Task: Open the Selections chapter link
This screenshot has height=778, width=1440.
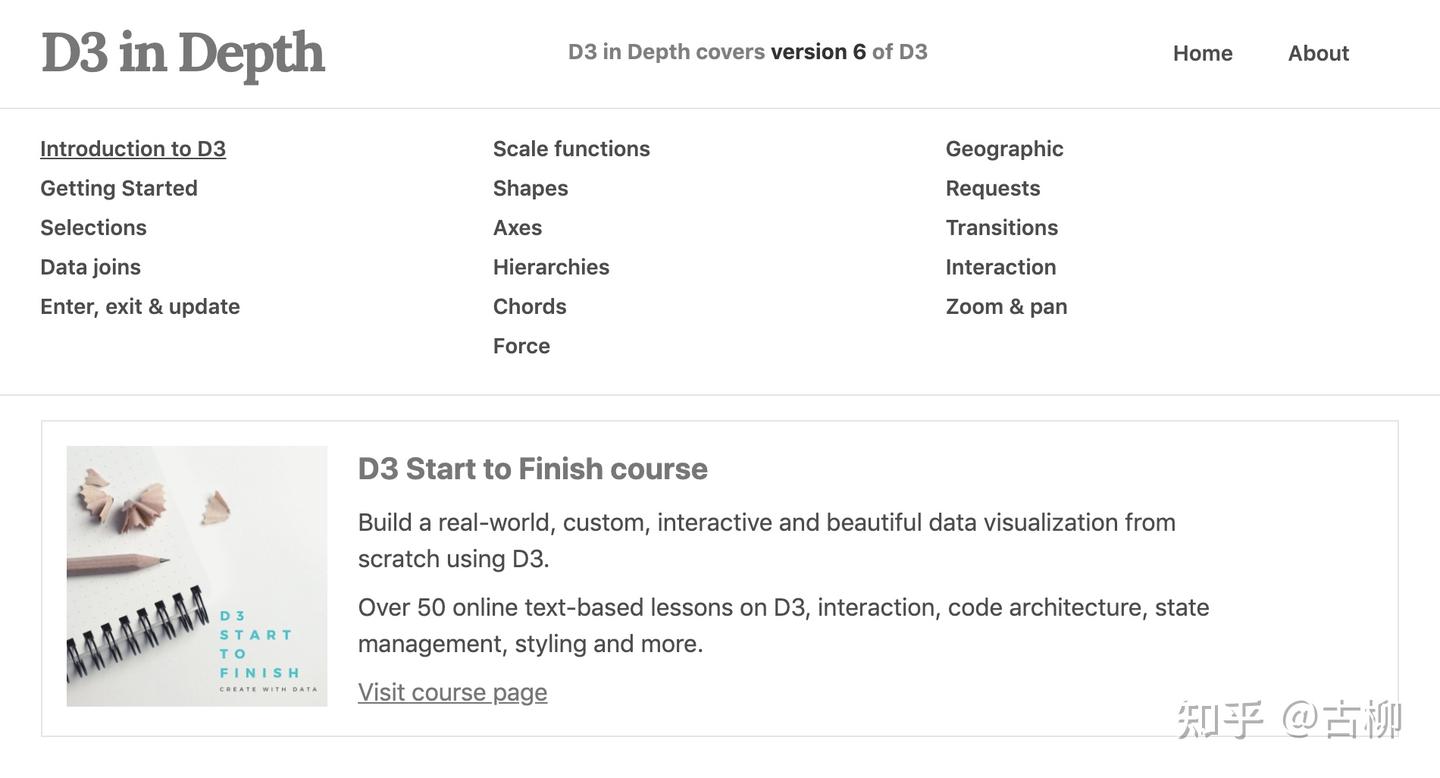Action: [x=93, y=228]
